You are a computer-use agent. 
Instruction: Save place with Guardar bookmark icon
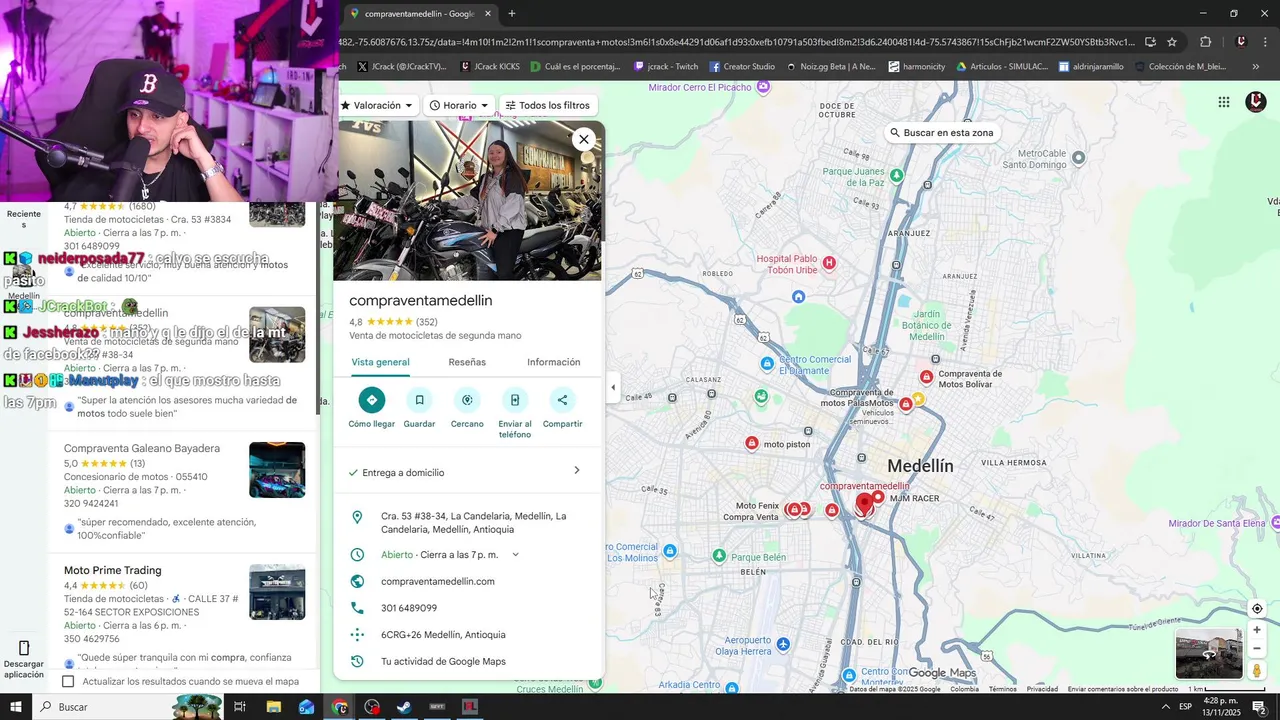419,400
